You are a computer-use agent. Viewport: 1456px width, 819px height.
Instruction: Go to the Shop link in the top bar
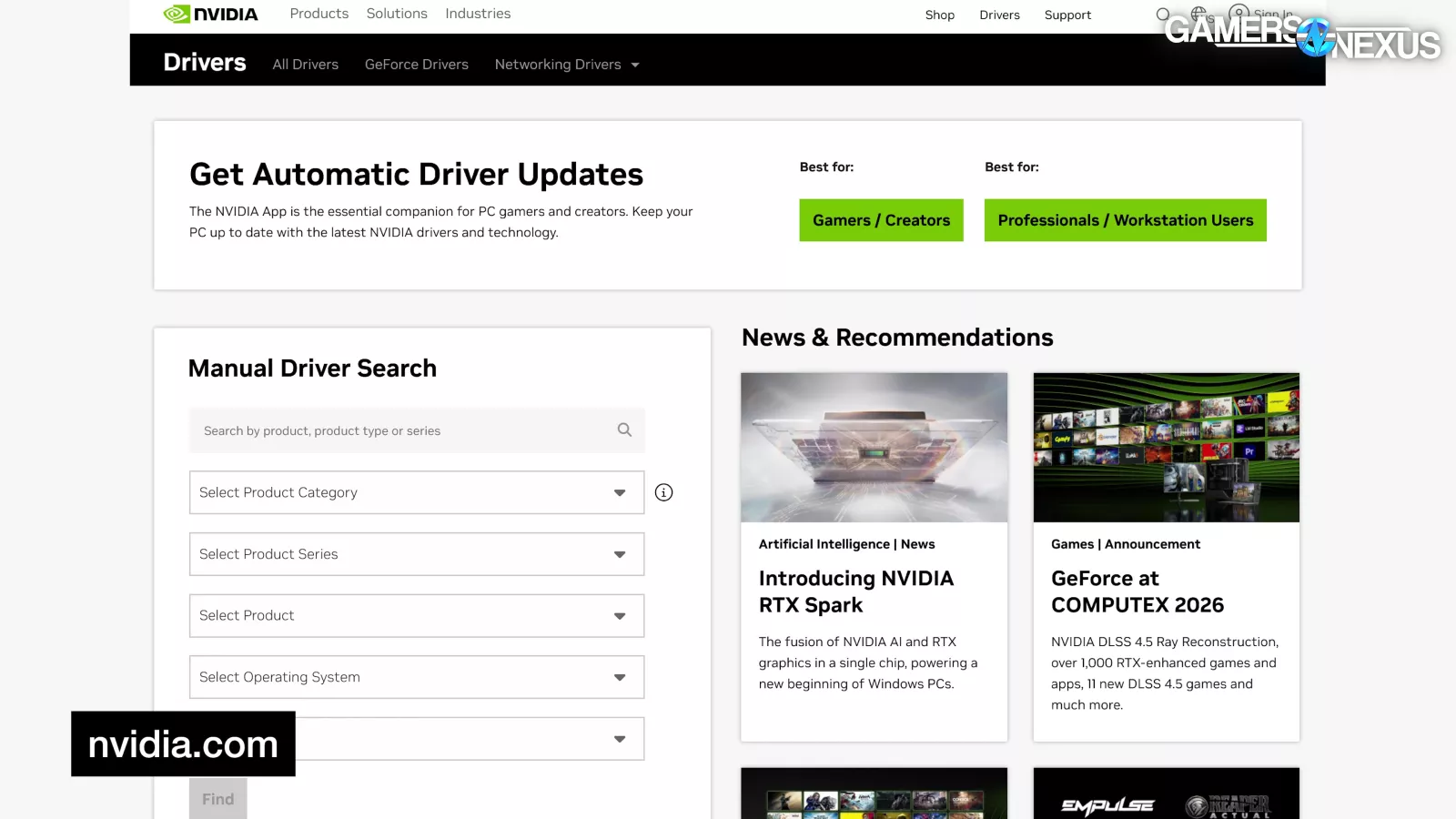pyautogui.click(x=940, y=15)
